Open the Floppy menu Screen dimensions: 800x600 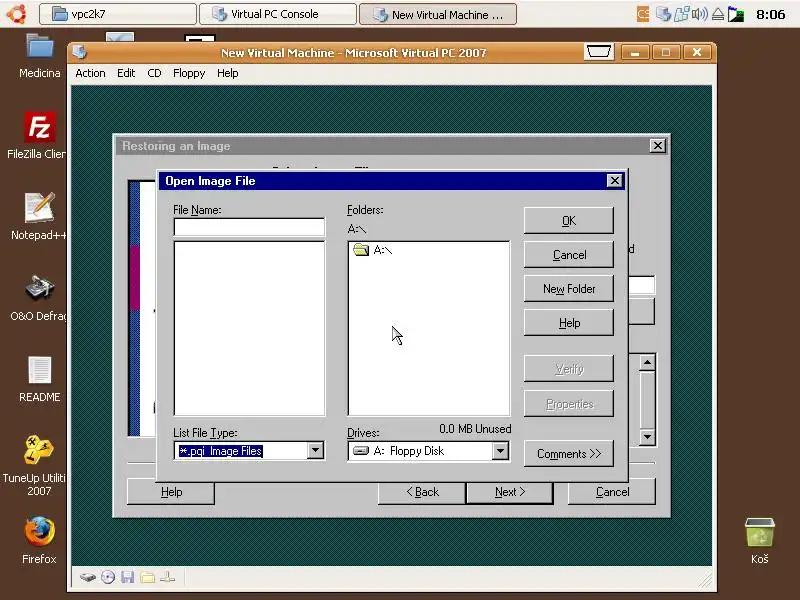(189, 73)
